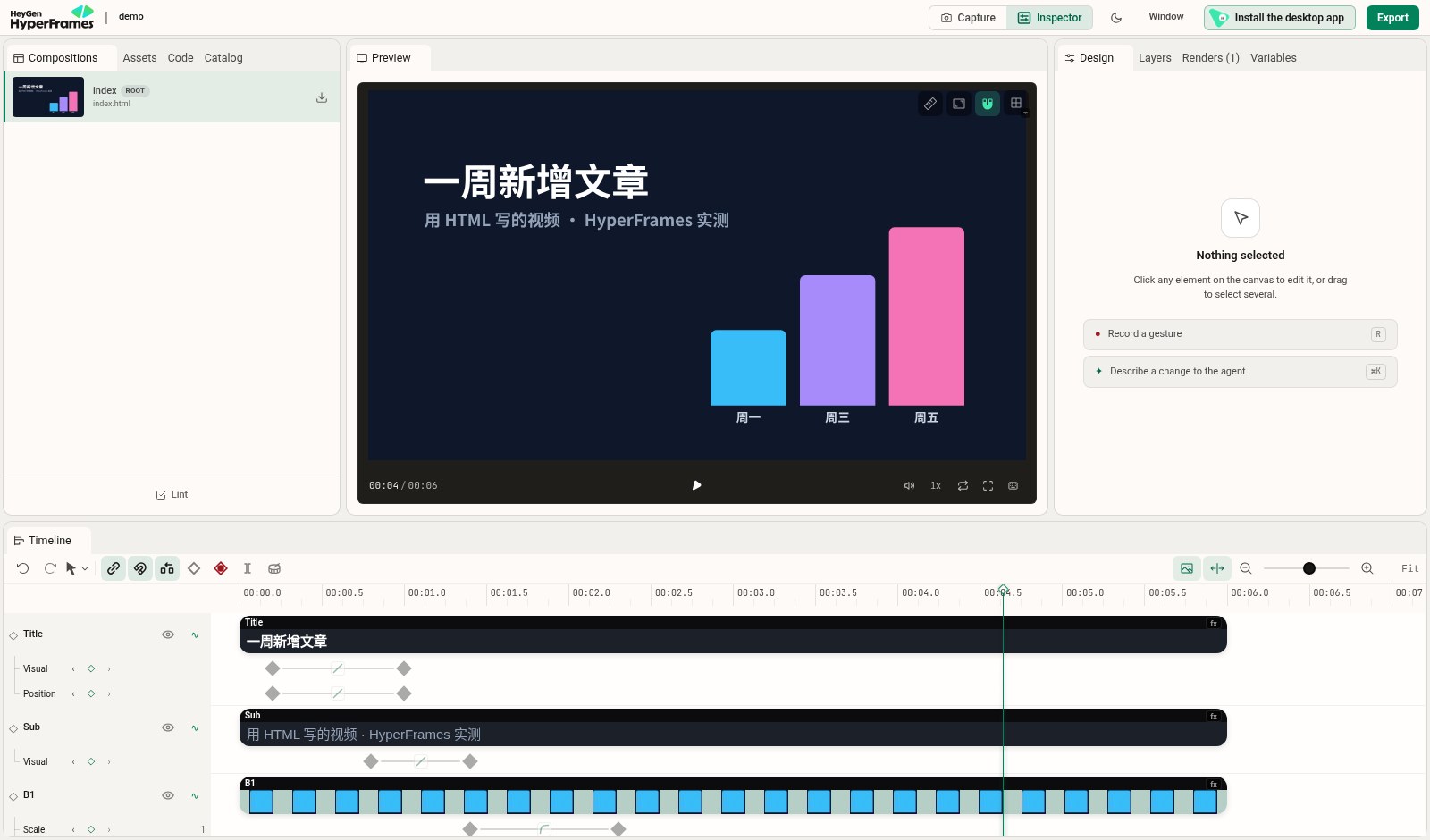This screenshot has height=840, width=1430.
Task: Click Fit to fit the timeline
Action: 1410,568
